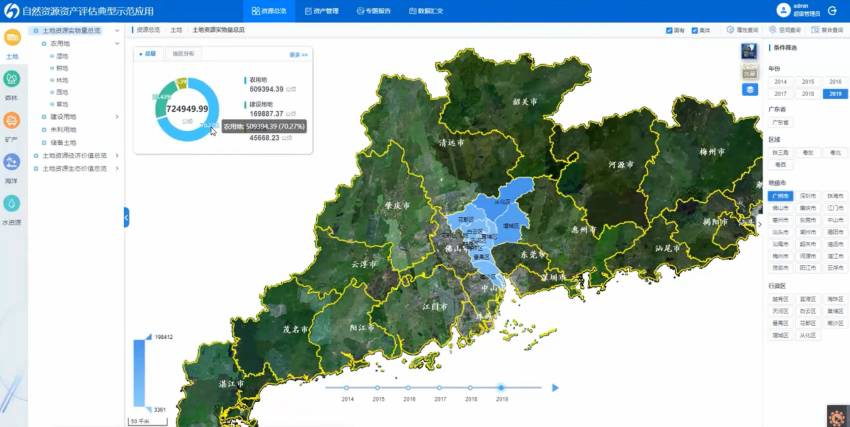Toggle the 国有 checkbox
This screenshot has width=850, height=427.
click(x=669, y=30)
